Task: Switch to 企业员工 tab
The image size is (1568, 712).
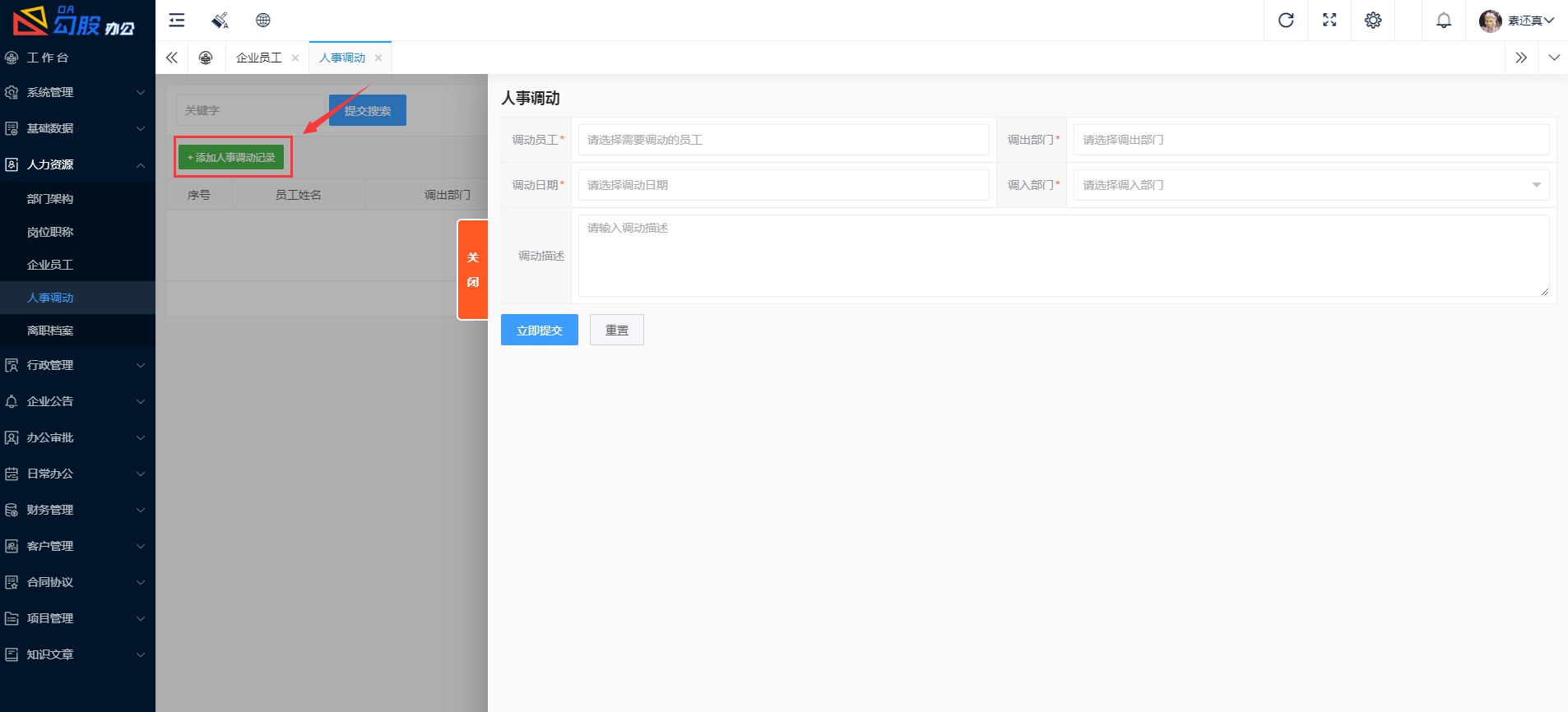Action: click(x=259, y=58)
